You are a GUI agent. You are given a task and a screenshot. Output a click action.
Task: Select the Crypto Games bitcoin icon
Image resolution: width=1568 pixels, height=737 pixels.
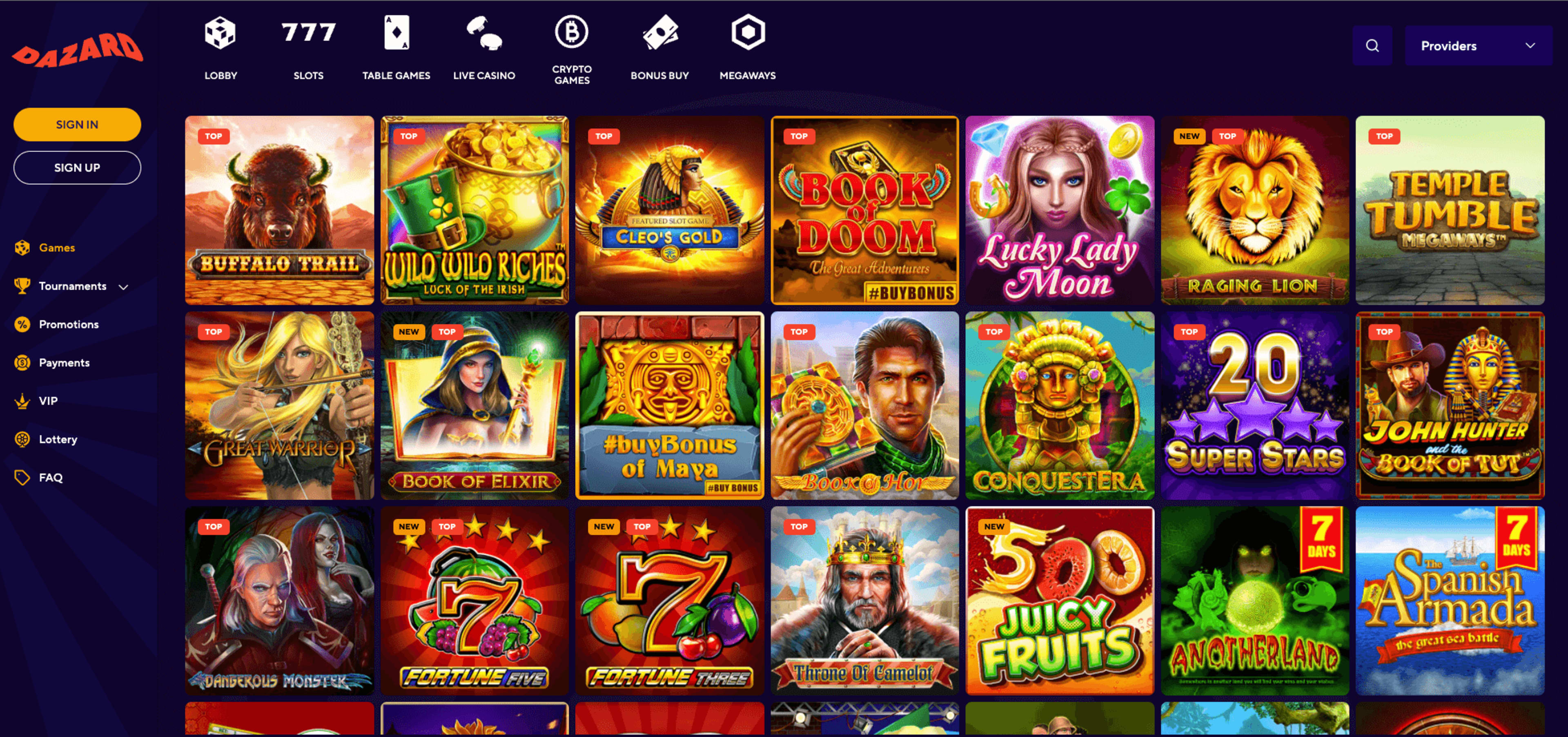pyautogui.click(x=571, y=32)
